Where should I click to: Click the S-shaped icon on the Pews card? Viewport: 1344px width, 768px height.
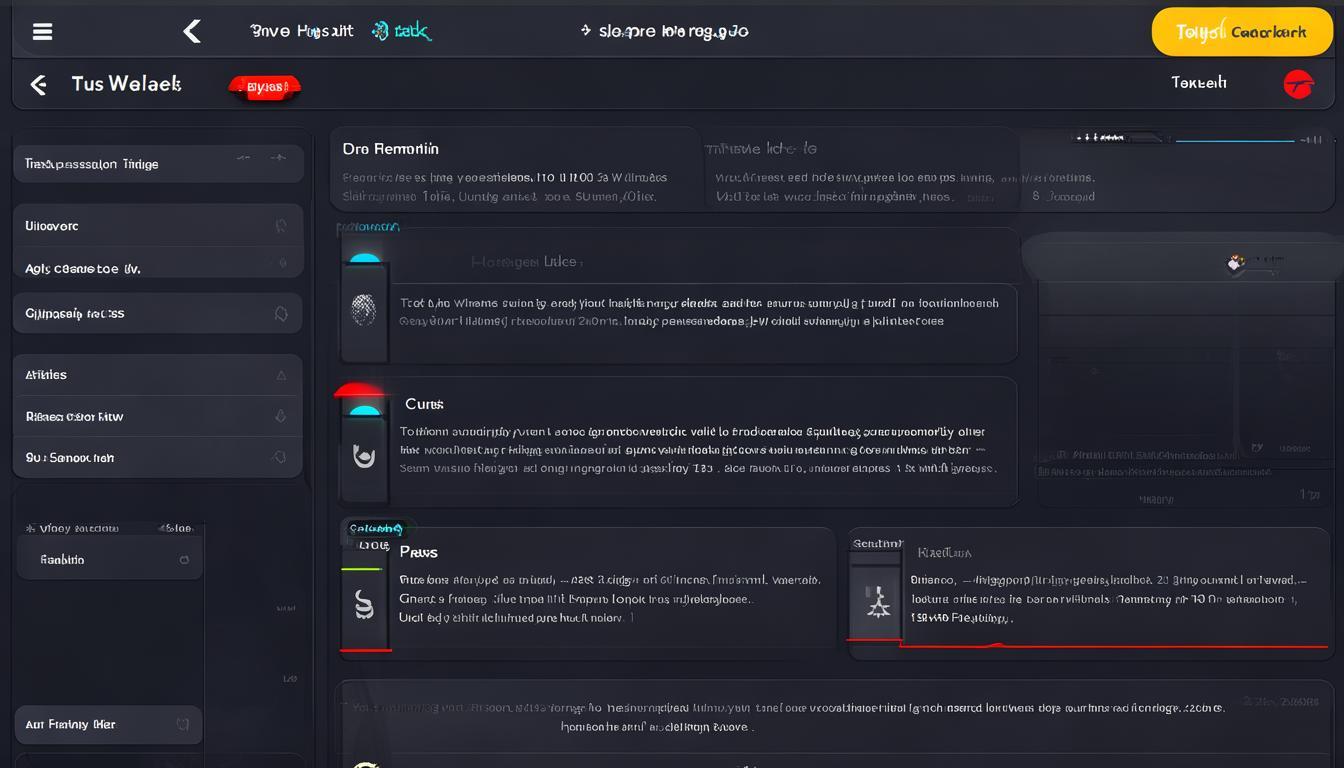[364, 604]
